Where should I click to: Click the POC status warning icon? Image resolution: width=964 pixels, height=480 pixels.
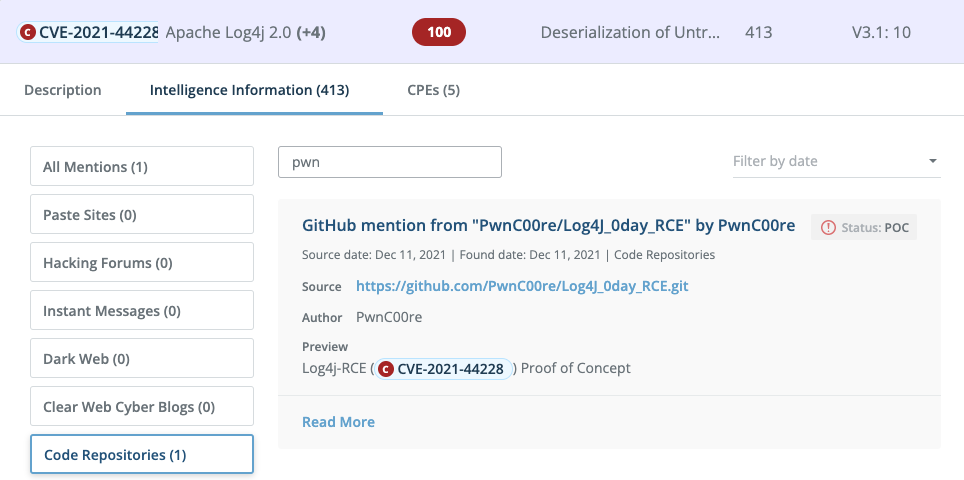point(828,227)
